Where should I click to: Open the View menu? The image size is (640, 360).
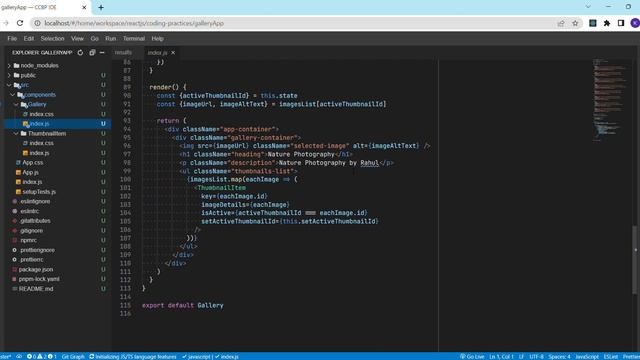click(77, 38)
